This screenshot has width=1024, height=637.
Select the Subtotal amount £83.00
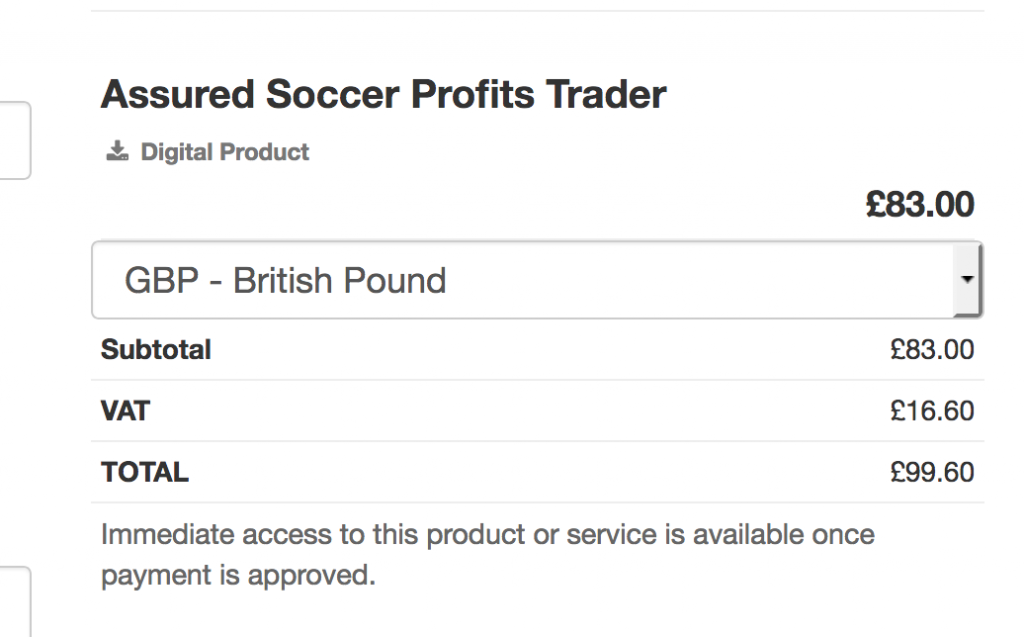[932, 350]
